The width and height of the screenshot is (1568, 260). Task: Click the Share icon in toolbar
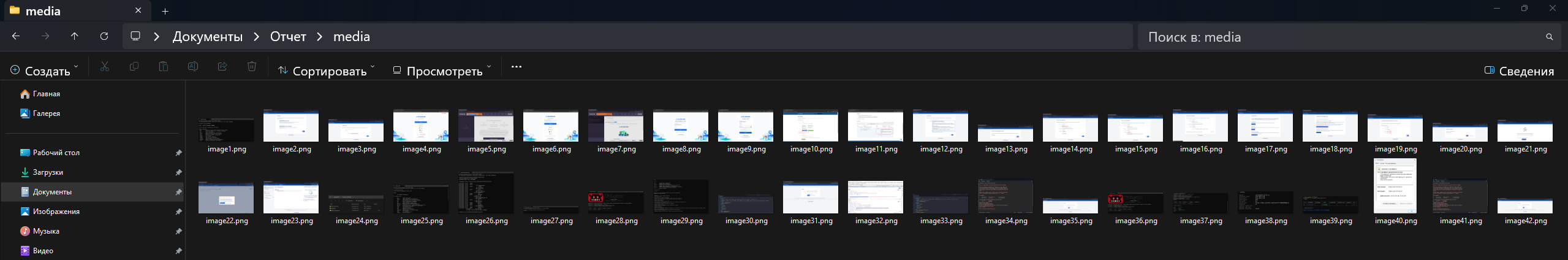tap(222, 66)
